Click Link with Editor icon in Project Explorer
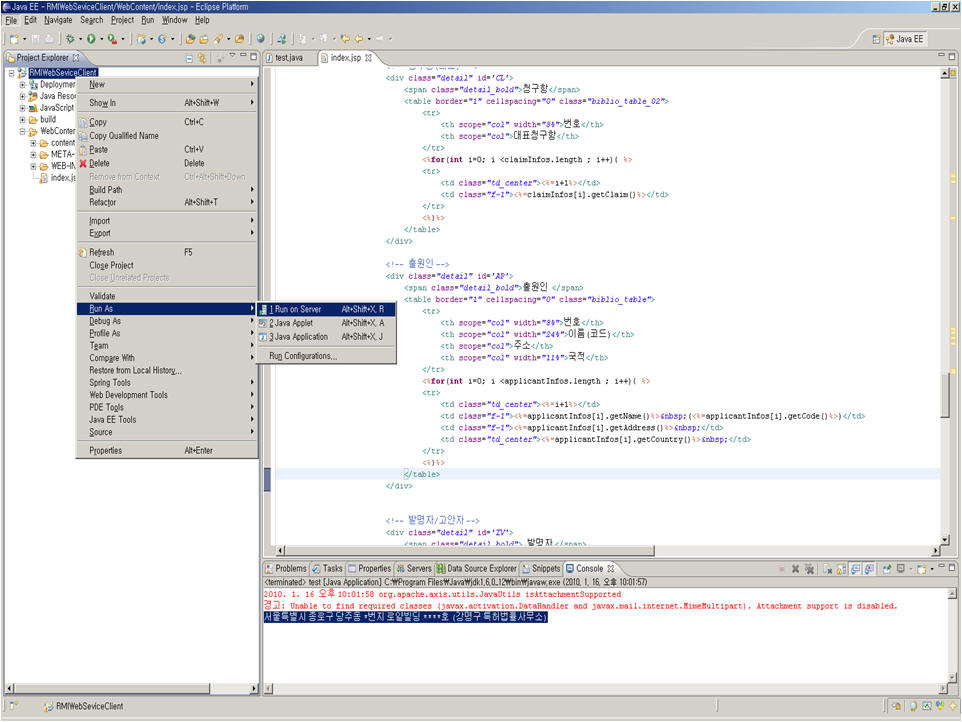This screenshot has width=962, height=722. tap(202, 58)
